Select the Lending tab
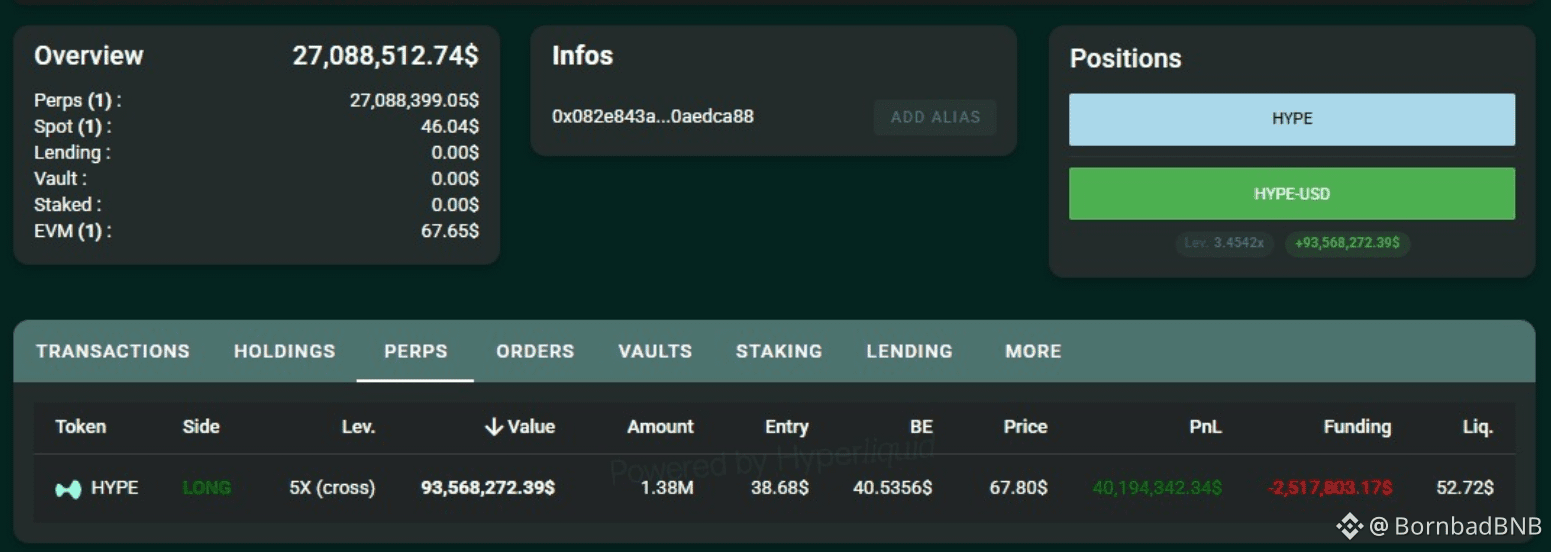1551x552 pixels. point(909,351)
